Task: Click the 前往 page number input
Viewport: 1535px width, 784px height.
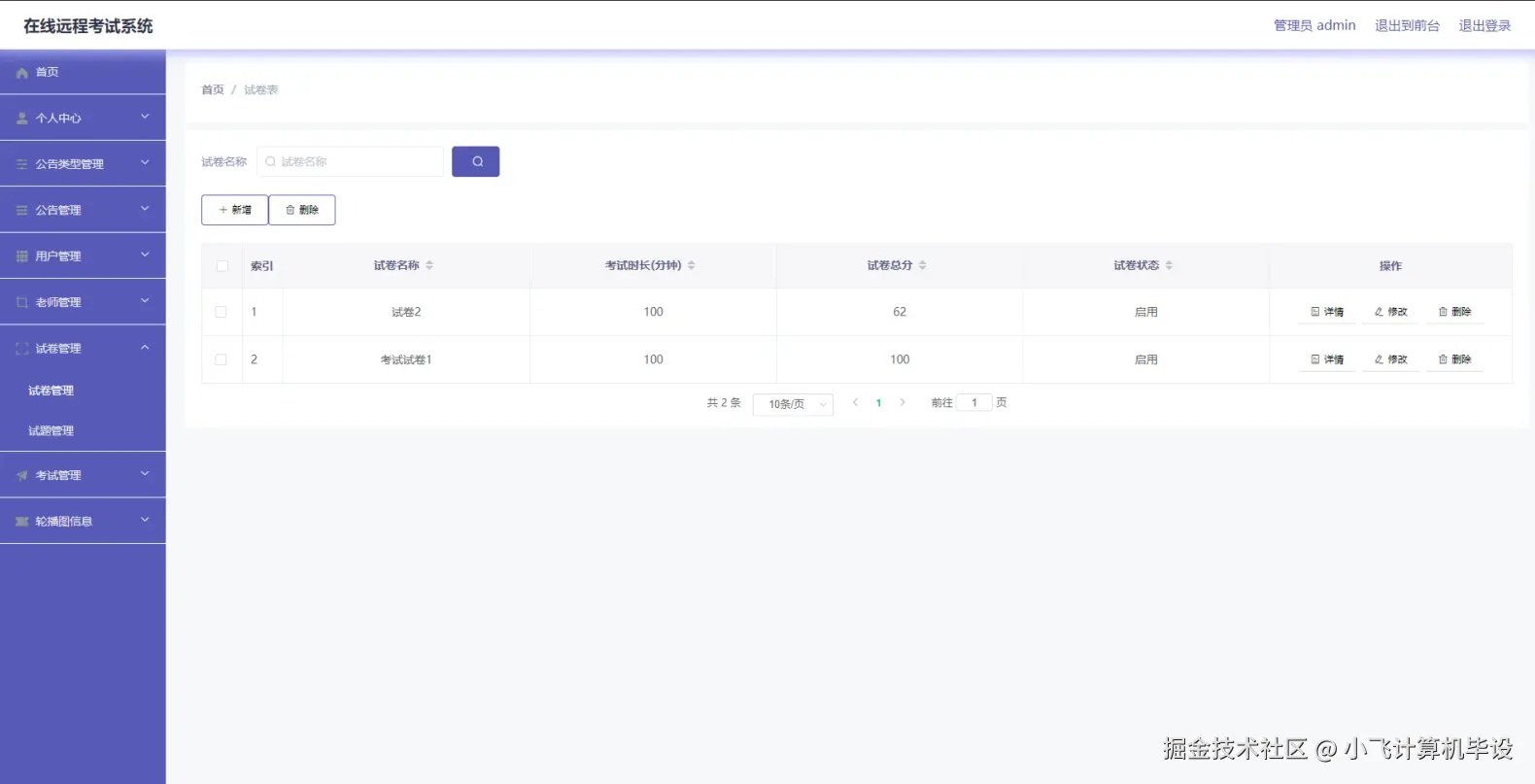Action: click(974, 402)
